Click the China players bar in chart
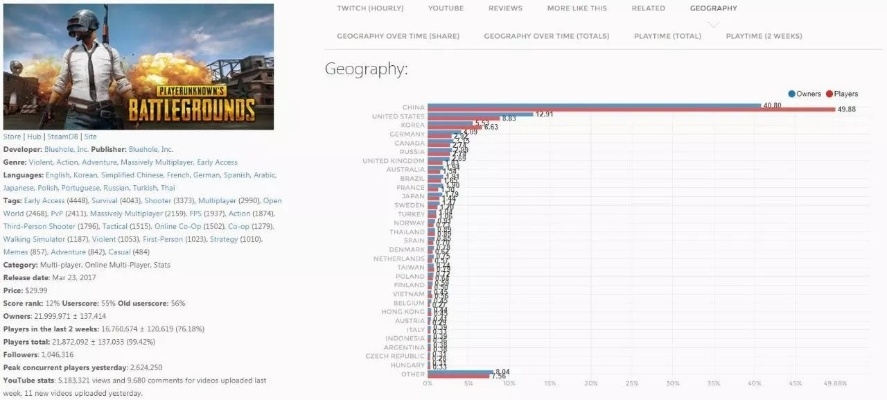The width and height of the screenshot is (887, 400). pyautogui.click(x=630, y=110)
